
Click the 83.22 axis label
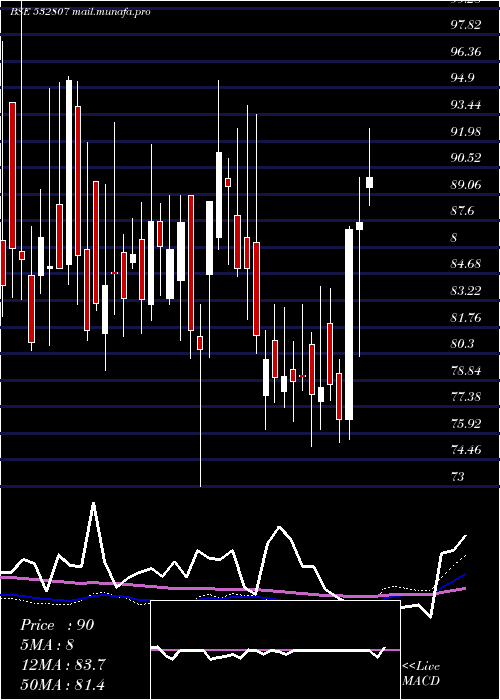466,291
